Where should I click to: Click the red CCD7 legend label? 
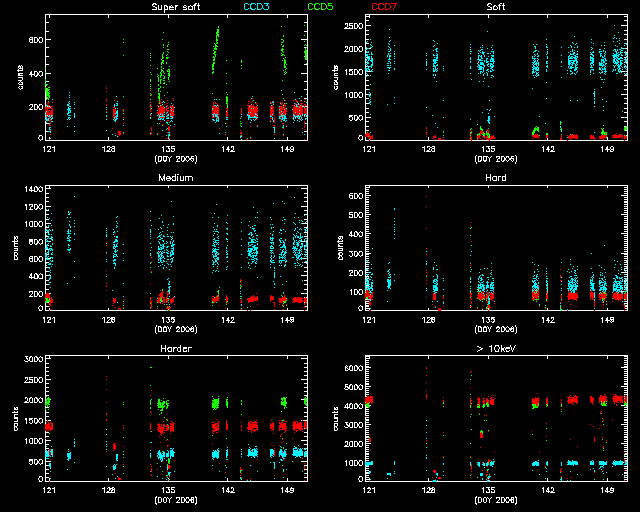[x=382, y=7]
